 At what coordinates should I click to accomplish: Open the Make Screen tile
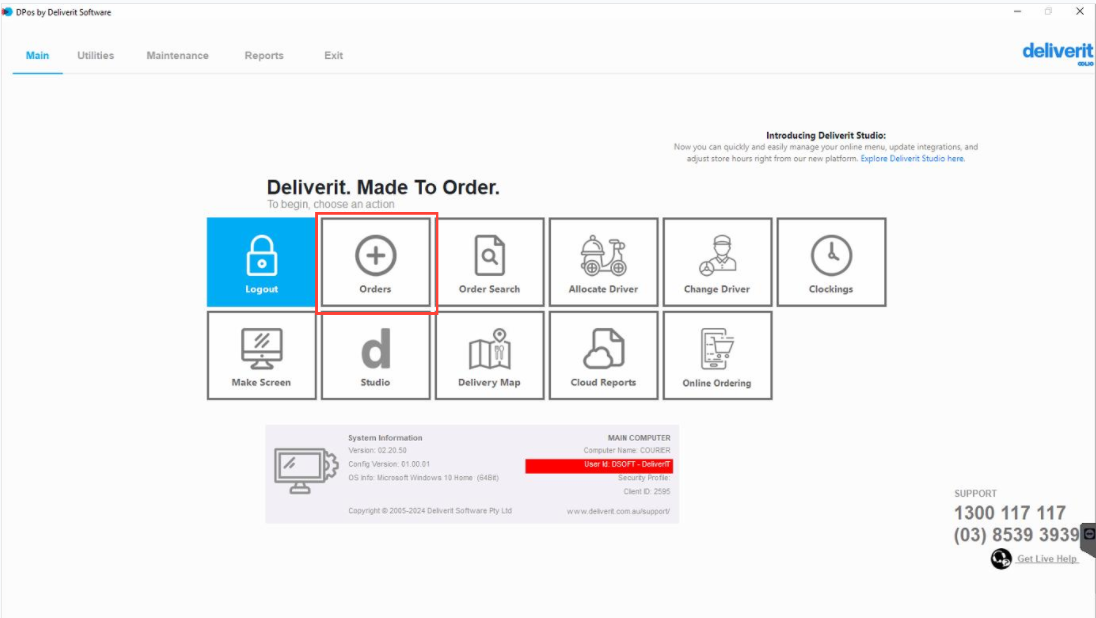261,356
